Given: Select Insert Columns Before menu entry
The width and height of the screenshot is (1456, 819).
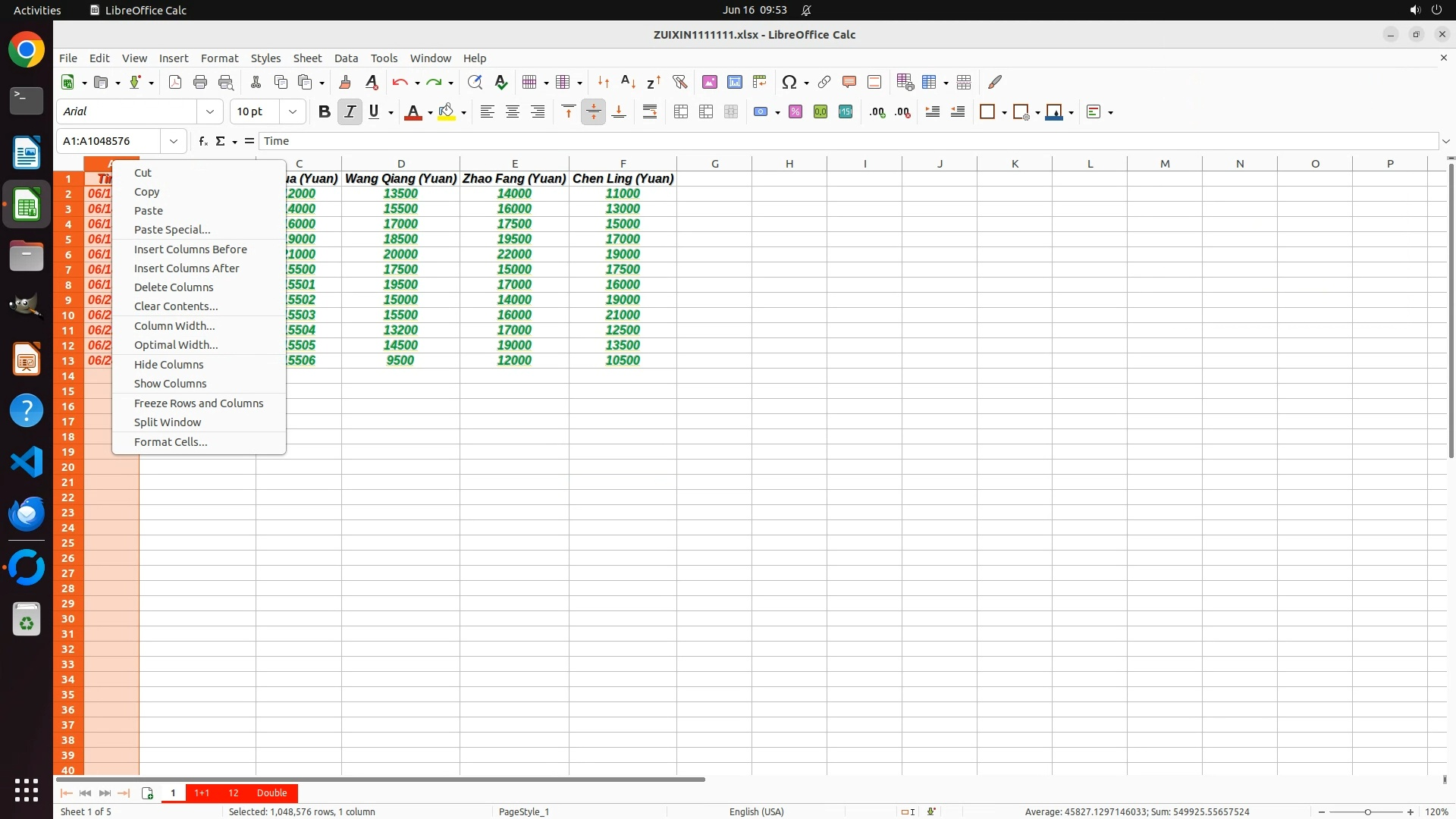Looking at the screenshot, I should (190, 249).
